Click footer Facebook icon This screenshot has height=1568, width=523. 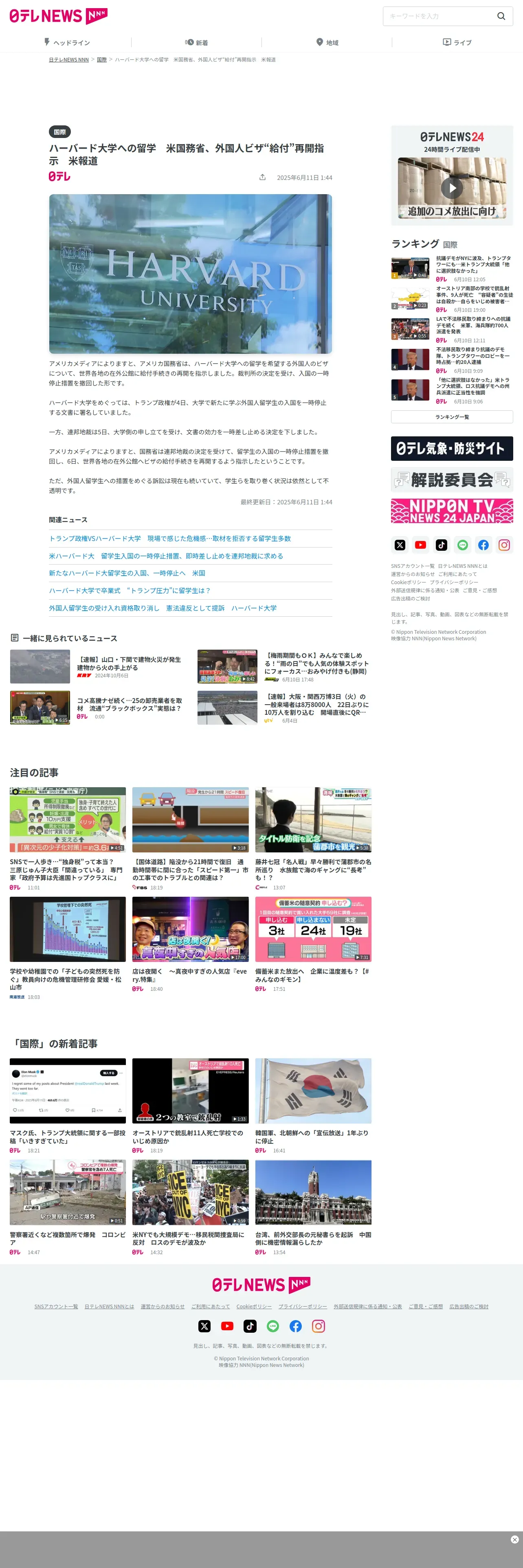point(295,1326)
